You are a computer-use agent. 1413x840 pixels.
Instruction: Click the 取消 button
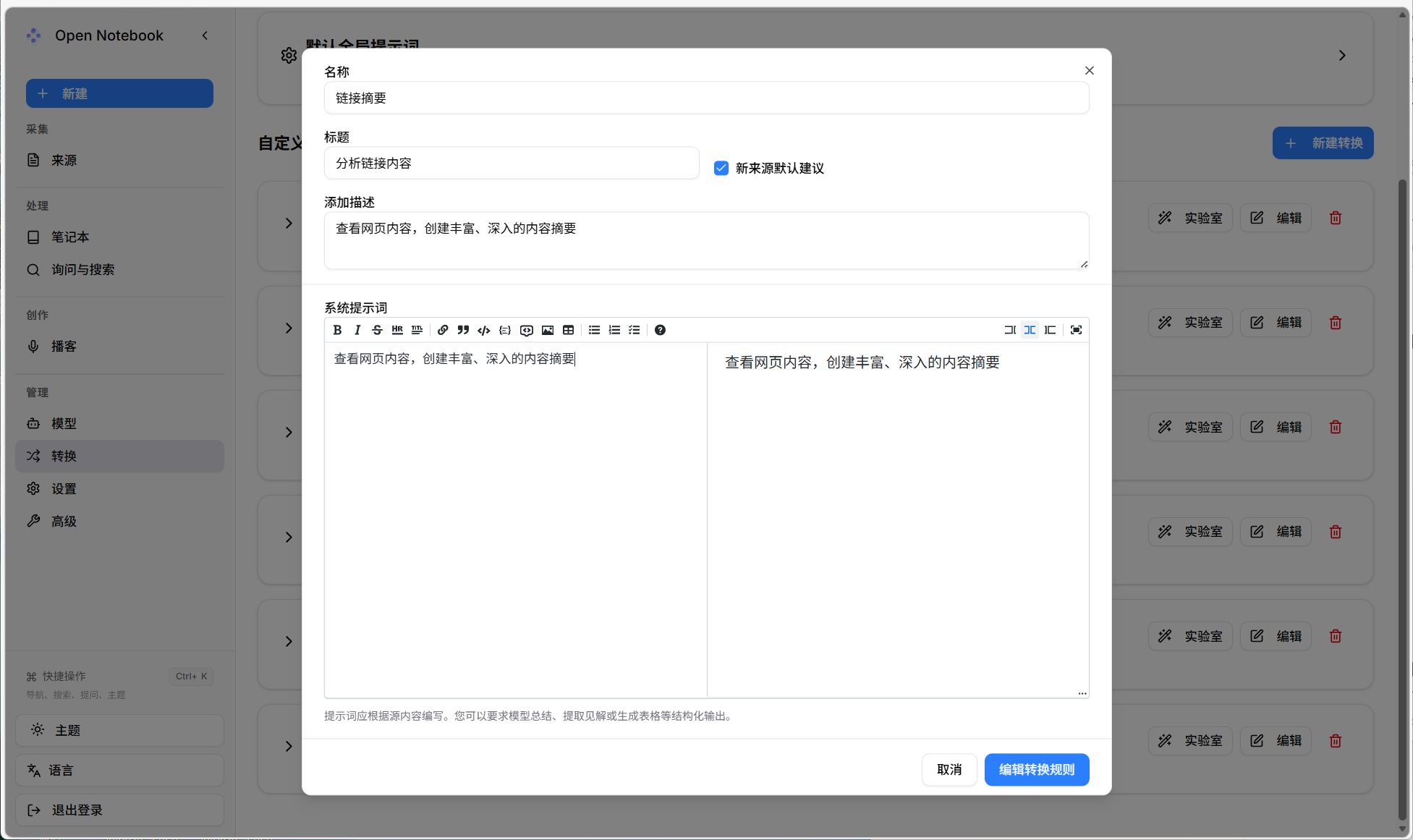click(949, 770)
